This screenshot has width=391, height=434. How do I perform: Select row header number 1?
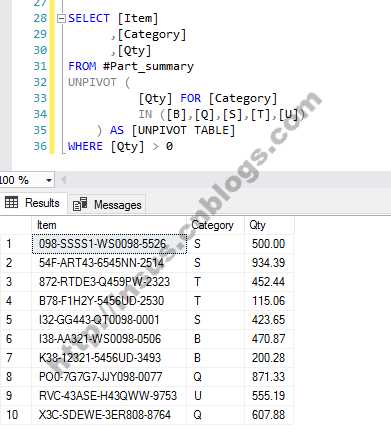point(16,244)
